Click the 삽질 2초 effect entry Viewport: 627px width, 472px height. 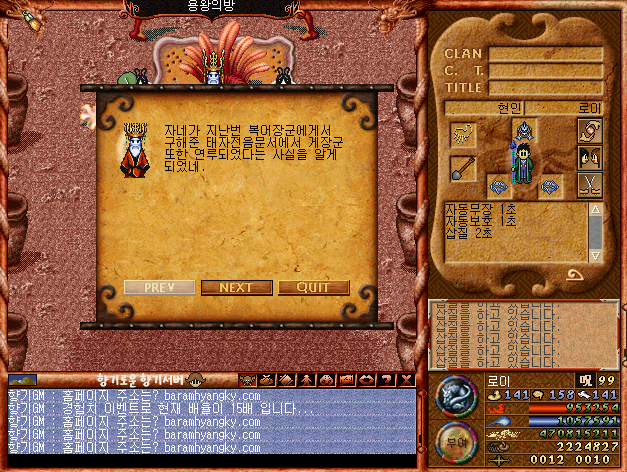click(x=469, y=233)
